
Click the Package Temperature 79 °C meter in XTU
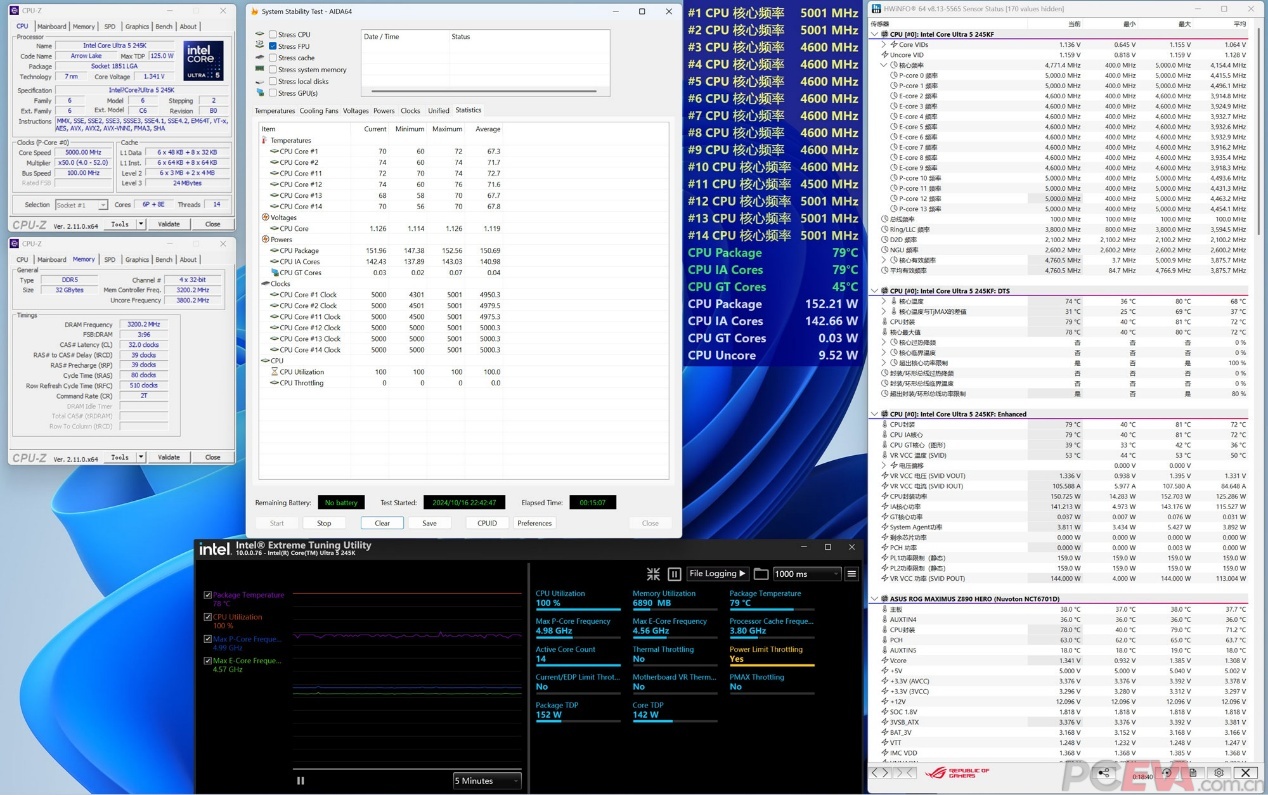click(x=772, y=599)
